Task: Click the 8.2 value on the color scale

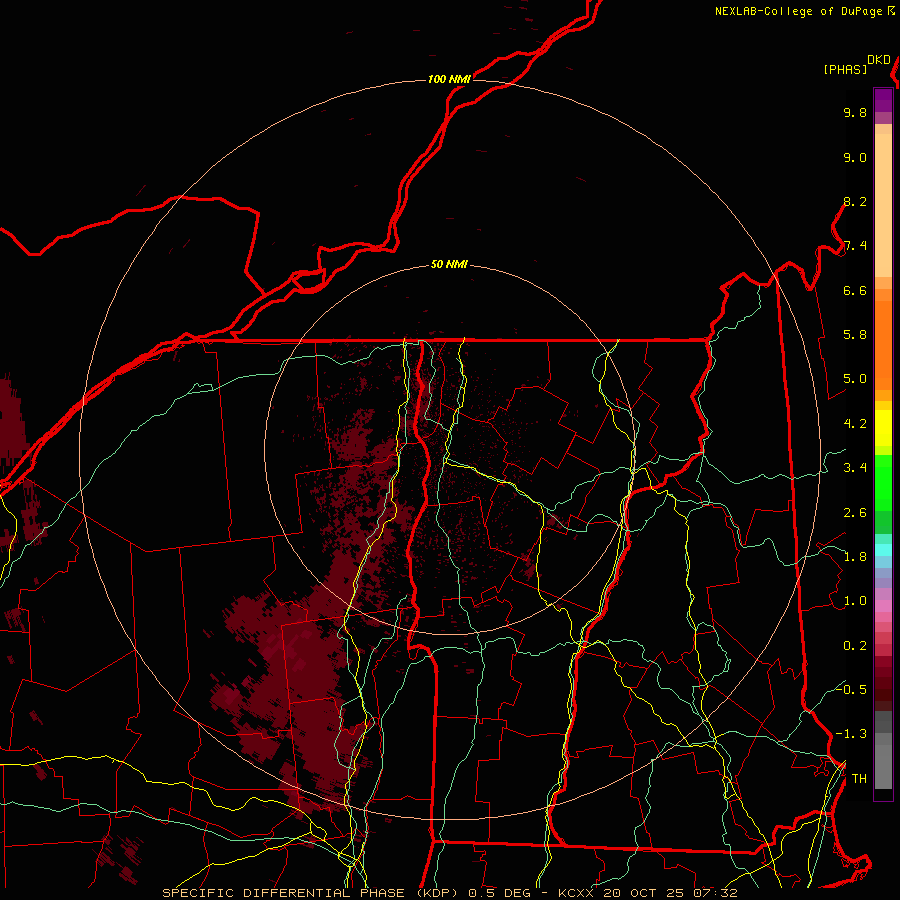Action: click(x=855, y=201)
